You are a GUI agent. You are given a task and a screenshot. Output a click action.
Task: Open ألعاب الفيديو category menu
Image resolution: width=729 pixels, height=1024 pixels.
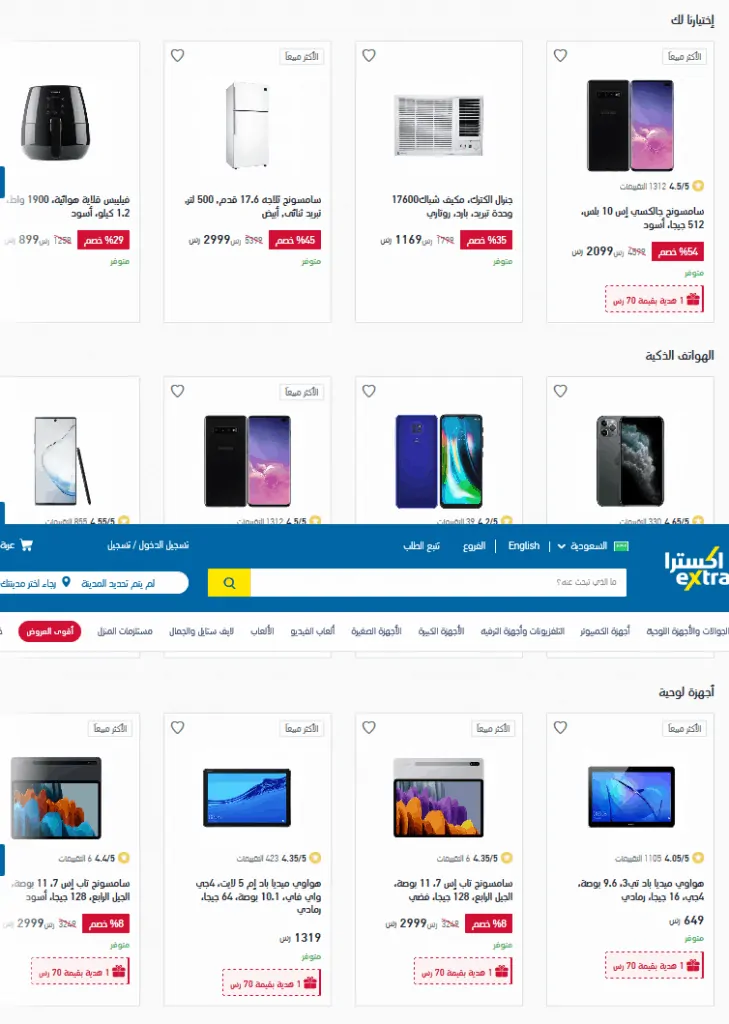coord(312,631)
